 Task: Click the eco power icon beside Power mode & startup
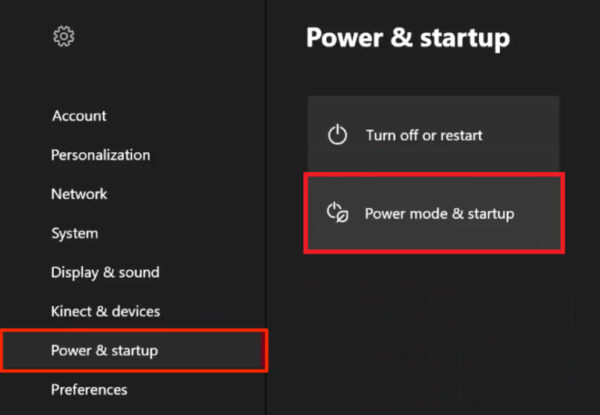pyautogui.click(x=337, y=213)
